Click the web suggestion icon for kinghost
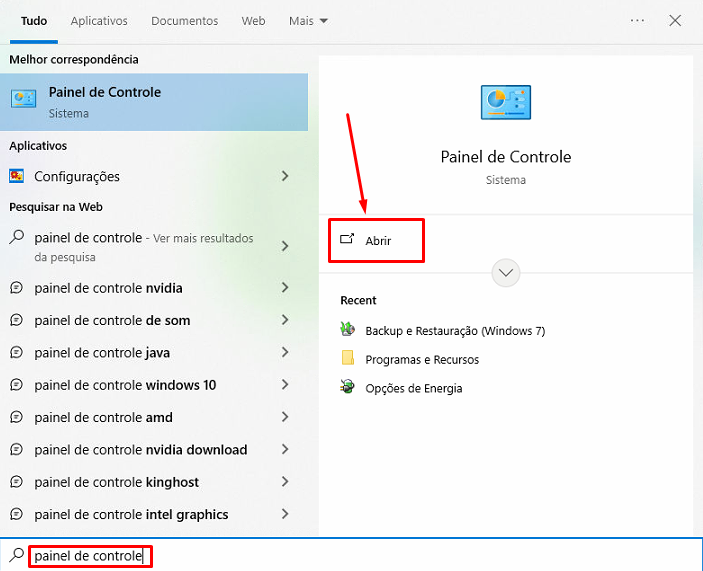 pyautogui.click(x=16, y=482)
